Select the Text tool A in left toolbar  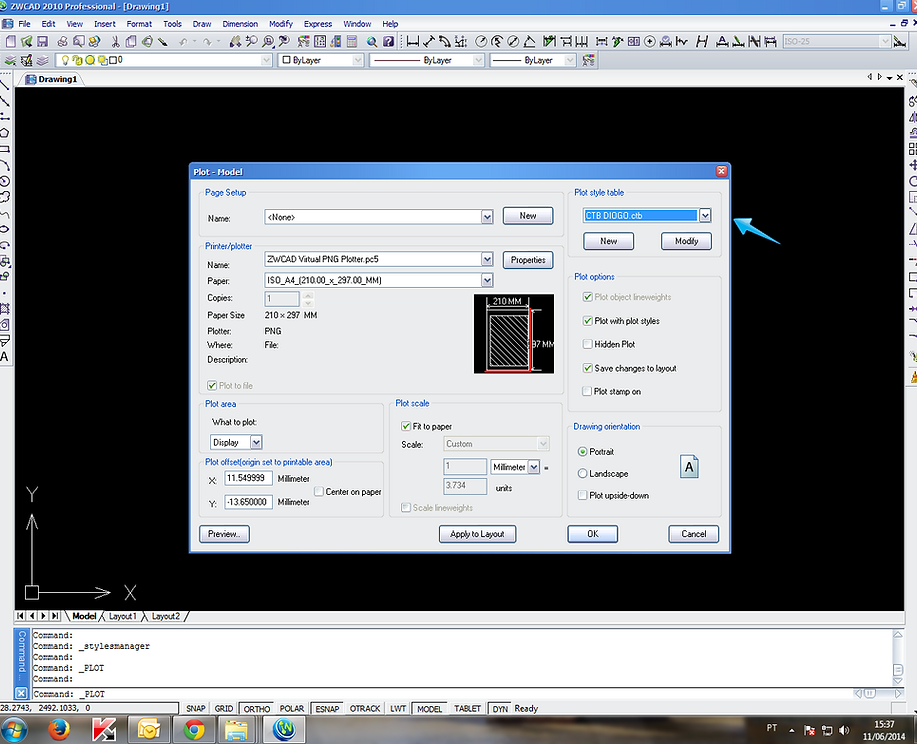click(x=5, y=357)
